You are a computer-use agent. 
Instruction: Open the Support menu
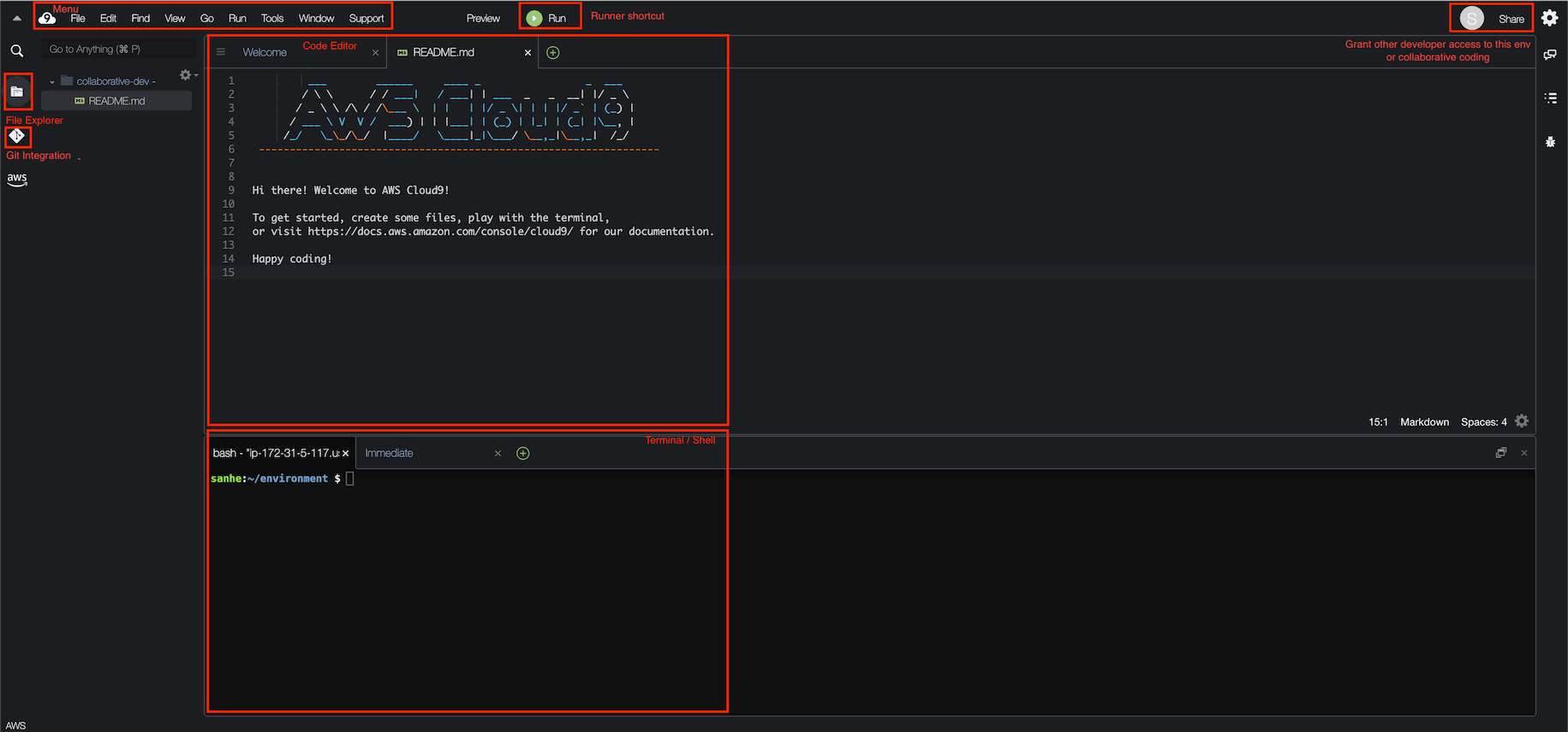(367, 18)
